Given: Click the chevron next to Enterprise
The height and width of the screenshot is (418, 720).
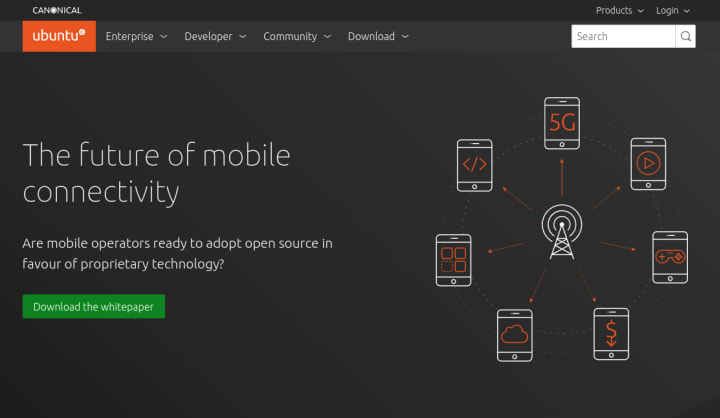Looking at the screenshot, I should tap(163, 37).
